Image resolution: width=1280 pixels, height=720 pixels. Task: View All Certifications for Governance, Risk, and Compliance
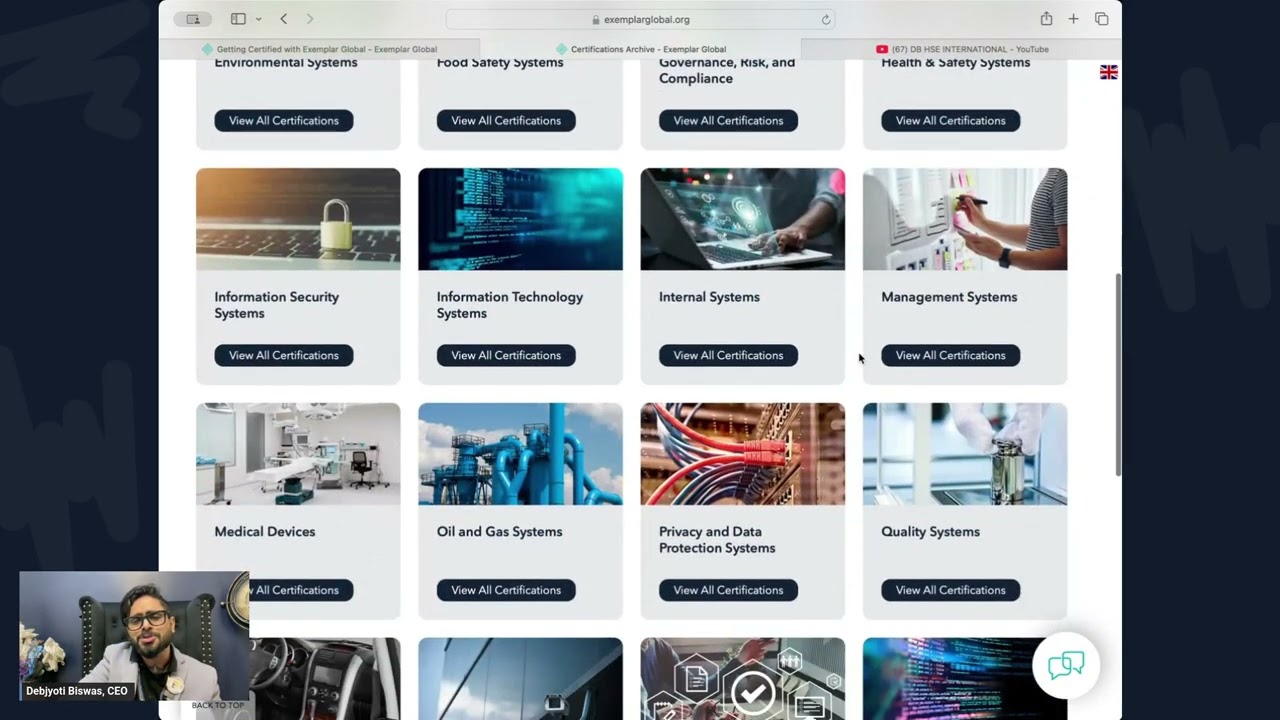728,121
